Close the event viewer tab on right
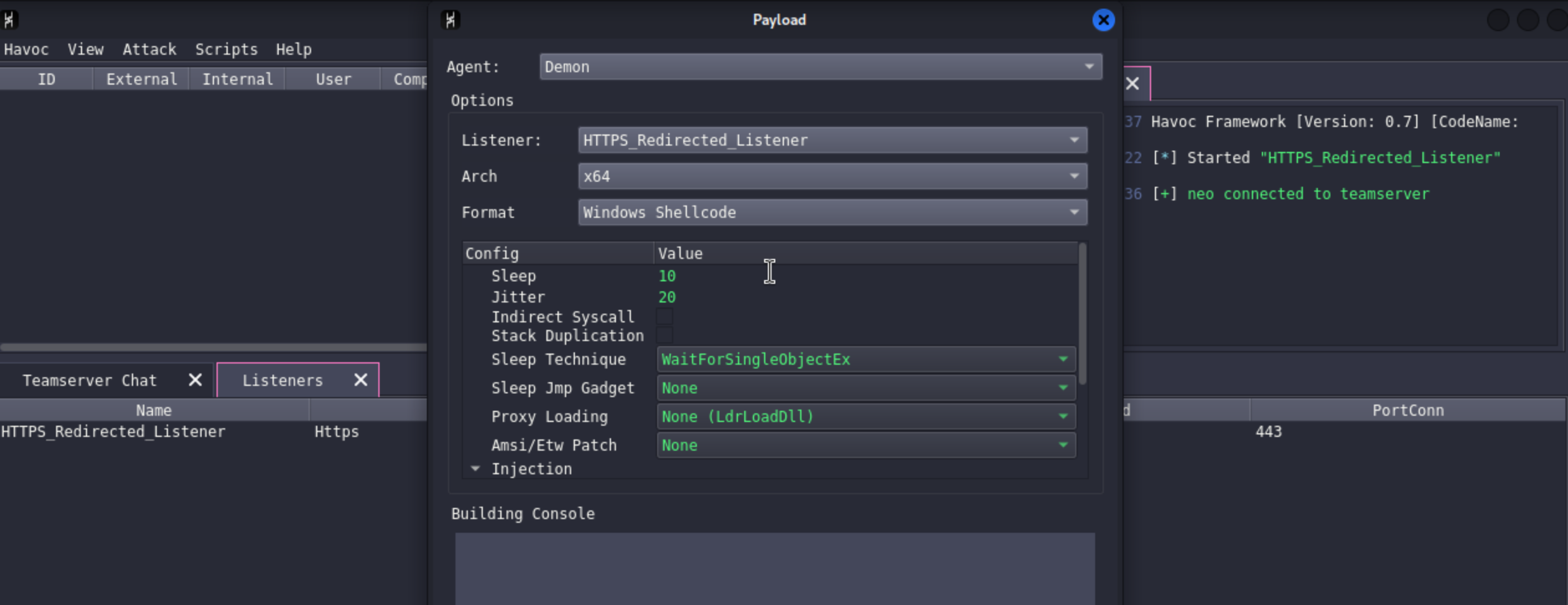Viewport: 1568px width, 605px height. point(1132,83)
